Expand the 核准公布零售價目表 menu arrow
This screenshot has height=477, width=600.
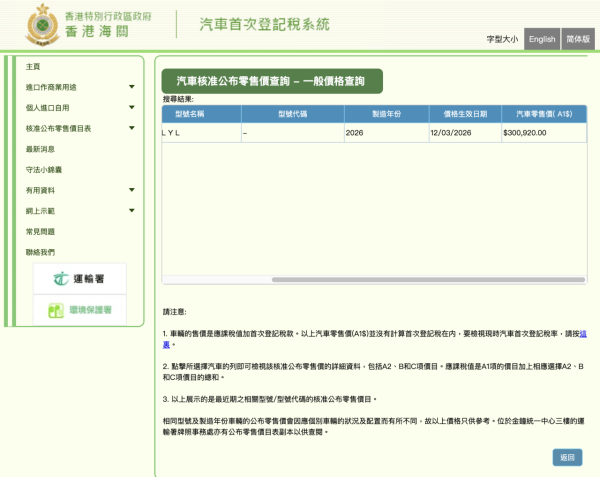pyautogui.click(x=132, y=128)
